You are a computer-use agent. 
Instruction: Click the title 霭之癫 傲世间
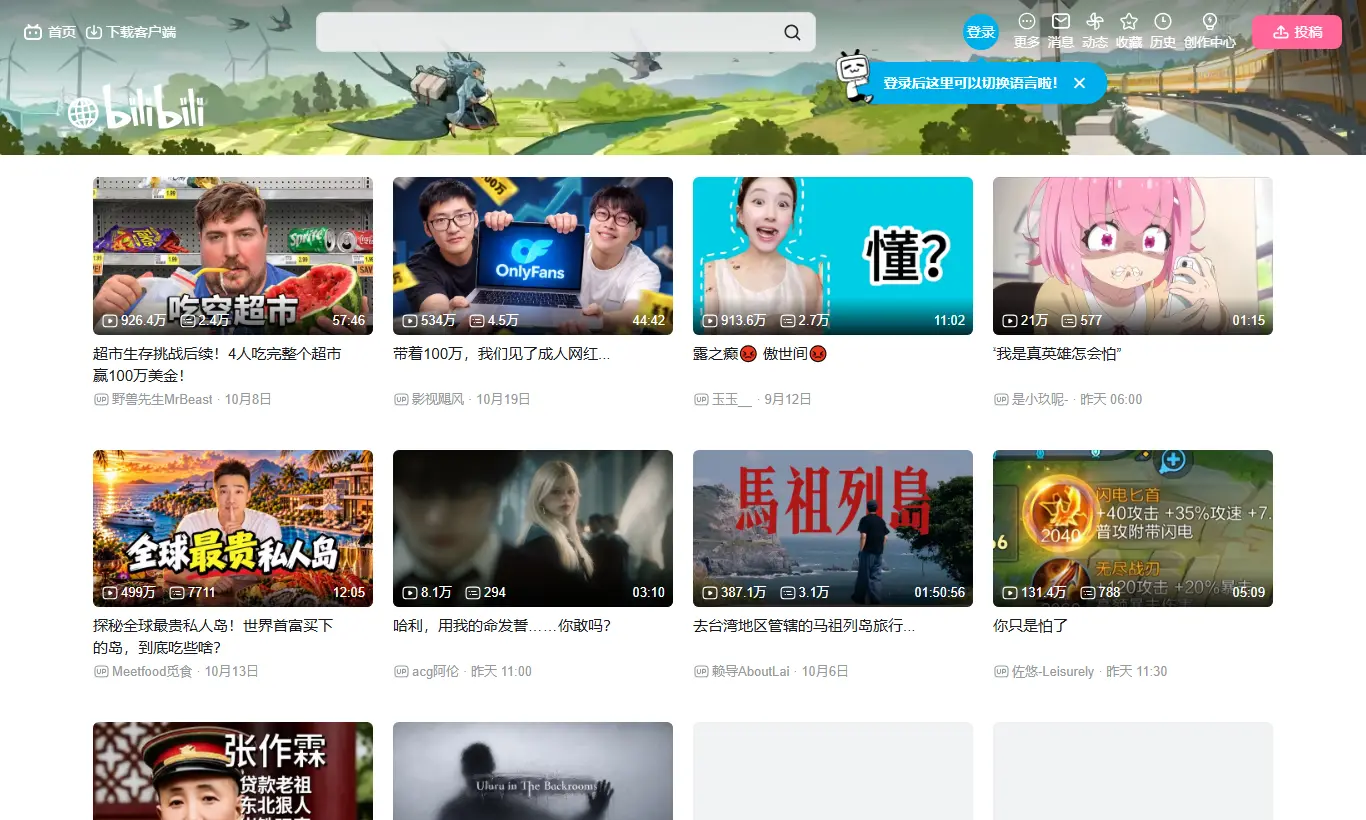point(760,354)
